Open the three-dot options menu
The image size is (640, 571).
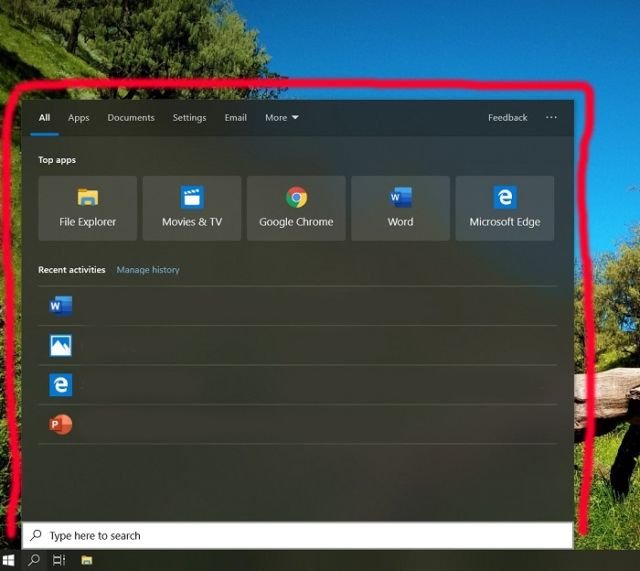tap(551, 118)
